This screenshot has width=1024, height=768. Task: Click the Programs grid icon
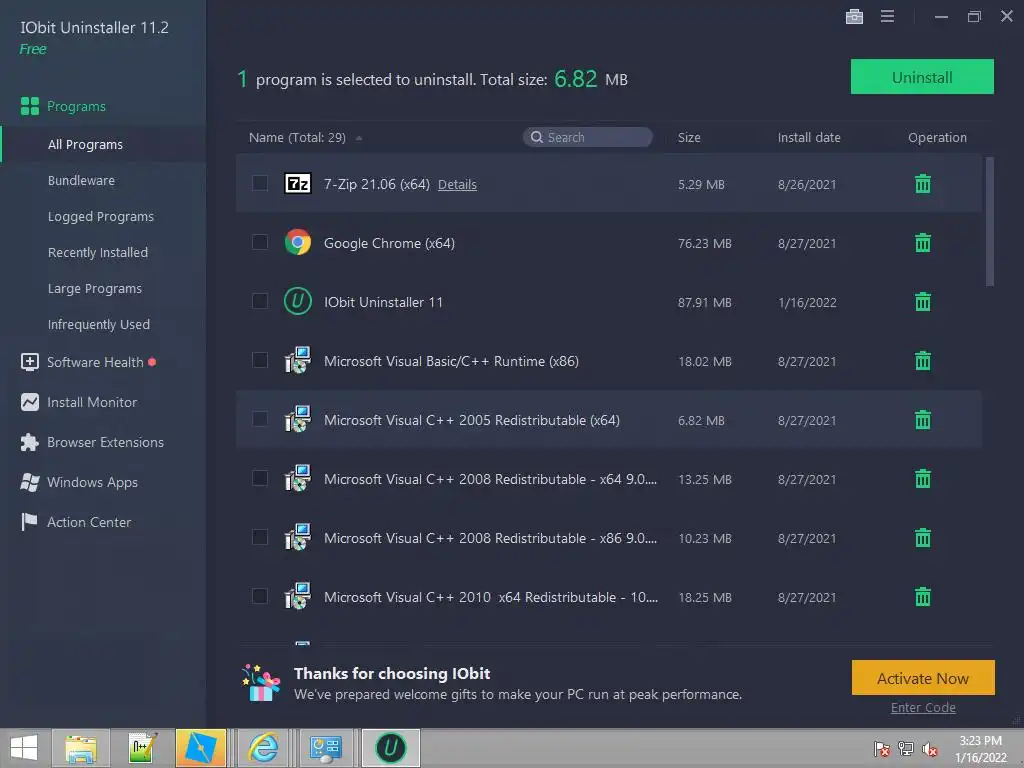pos(29,106)
